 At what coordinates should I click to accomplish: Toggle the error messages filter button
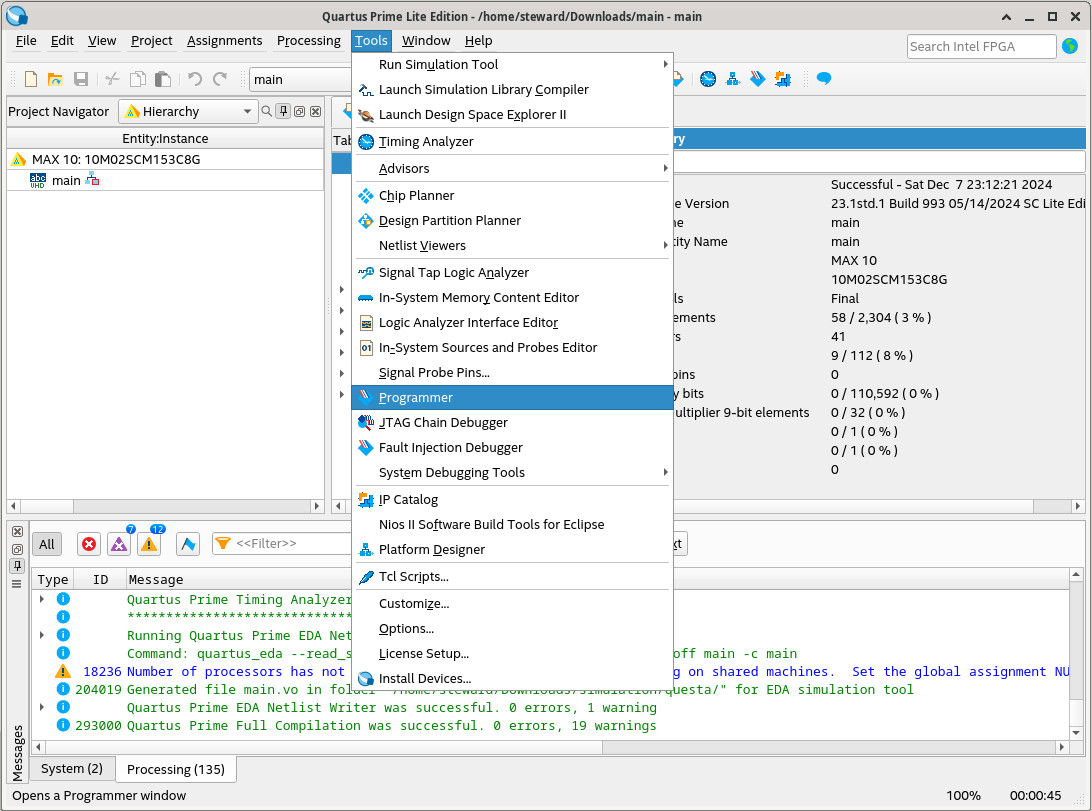click(89, 544)
